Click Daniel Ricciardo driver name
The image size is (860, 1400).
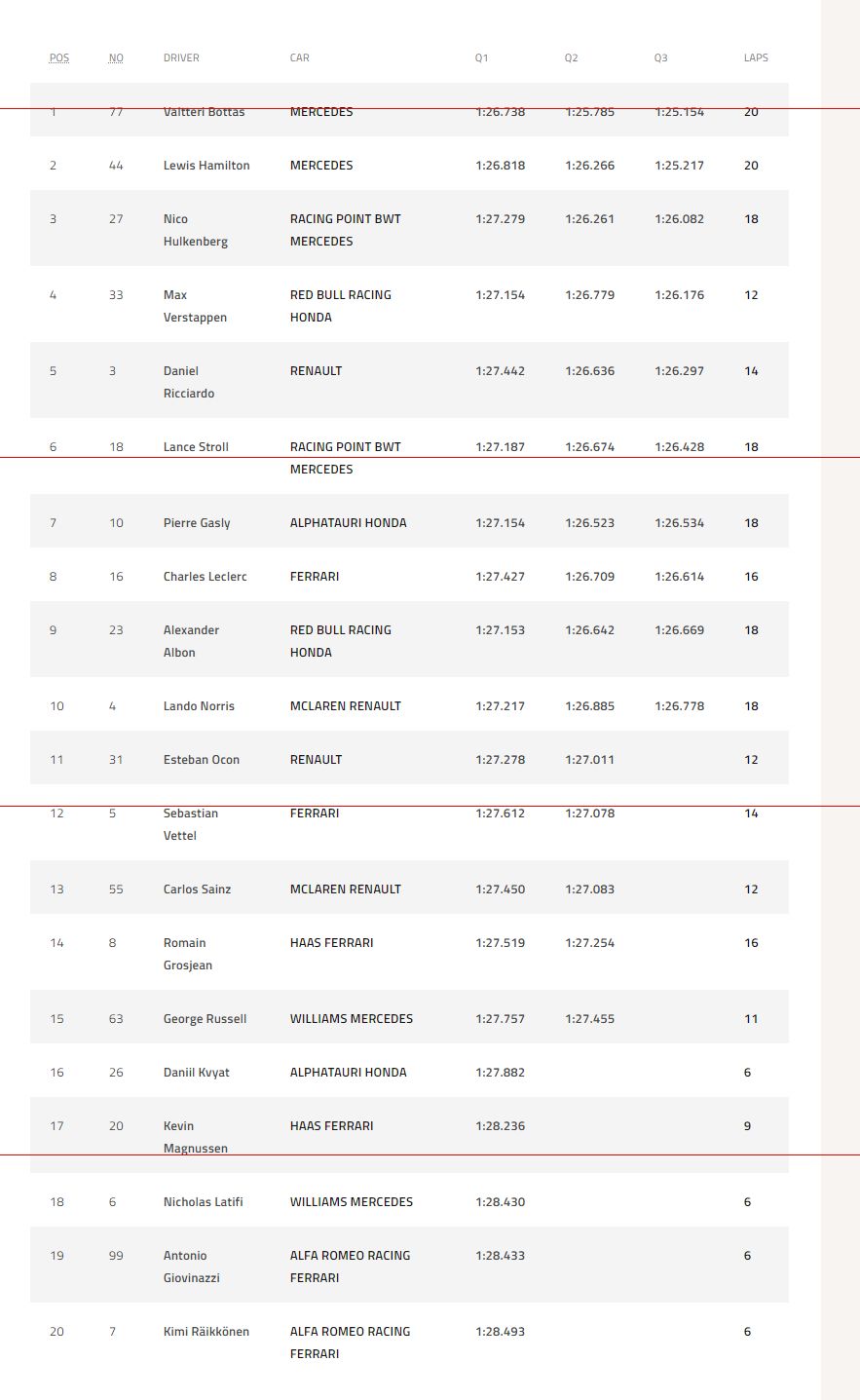point(189,382)
